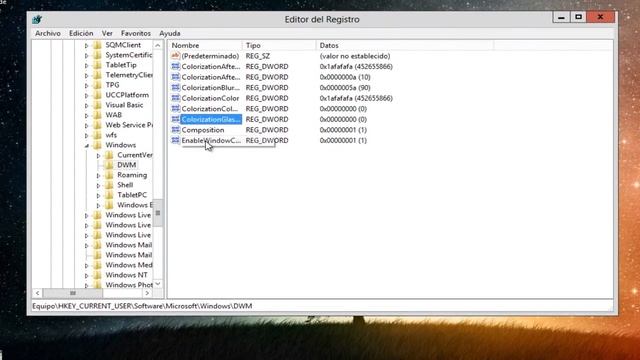Sort by the Tipo column header

pos(279,45)
